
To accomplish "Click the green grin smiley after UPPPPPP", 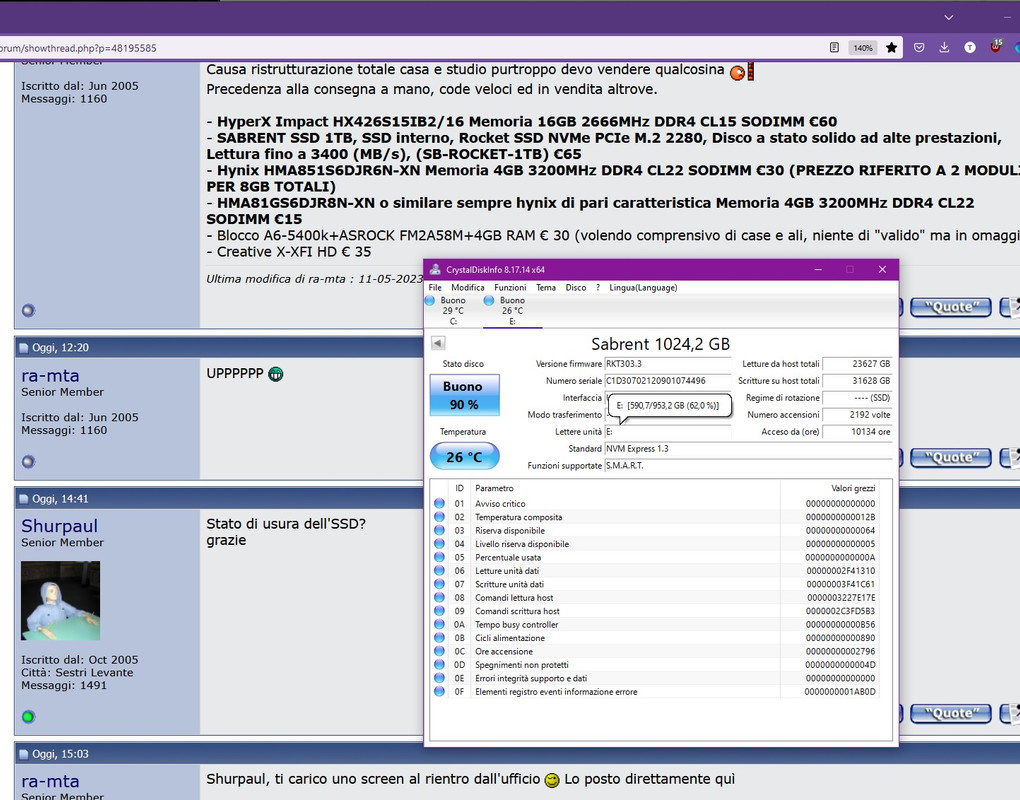I will (x=276, y=374).
